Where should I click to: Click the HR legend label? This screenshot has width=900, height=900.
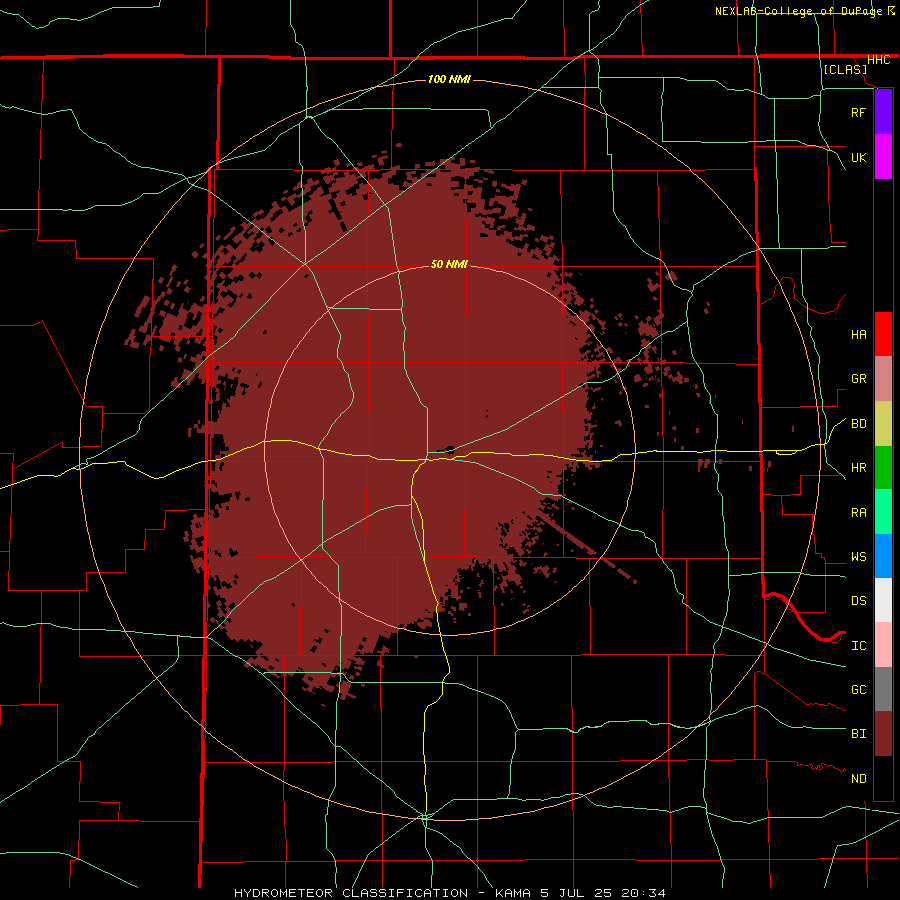coord(858,468)
